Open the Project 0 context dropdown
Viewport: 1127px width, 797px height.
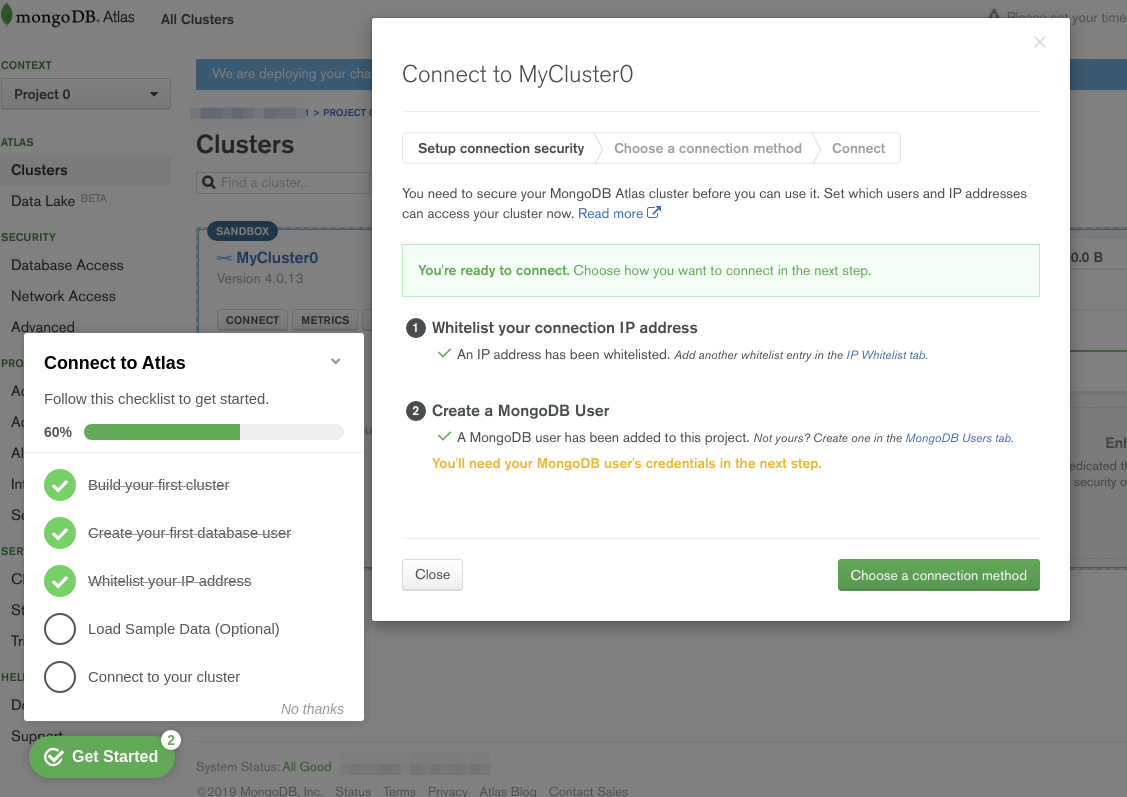tap(86, 94)
